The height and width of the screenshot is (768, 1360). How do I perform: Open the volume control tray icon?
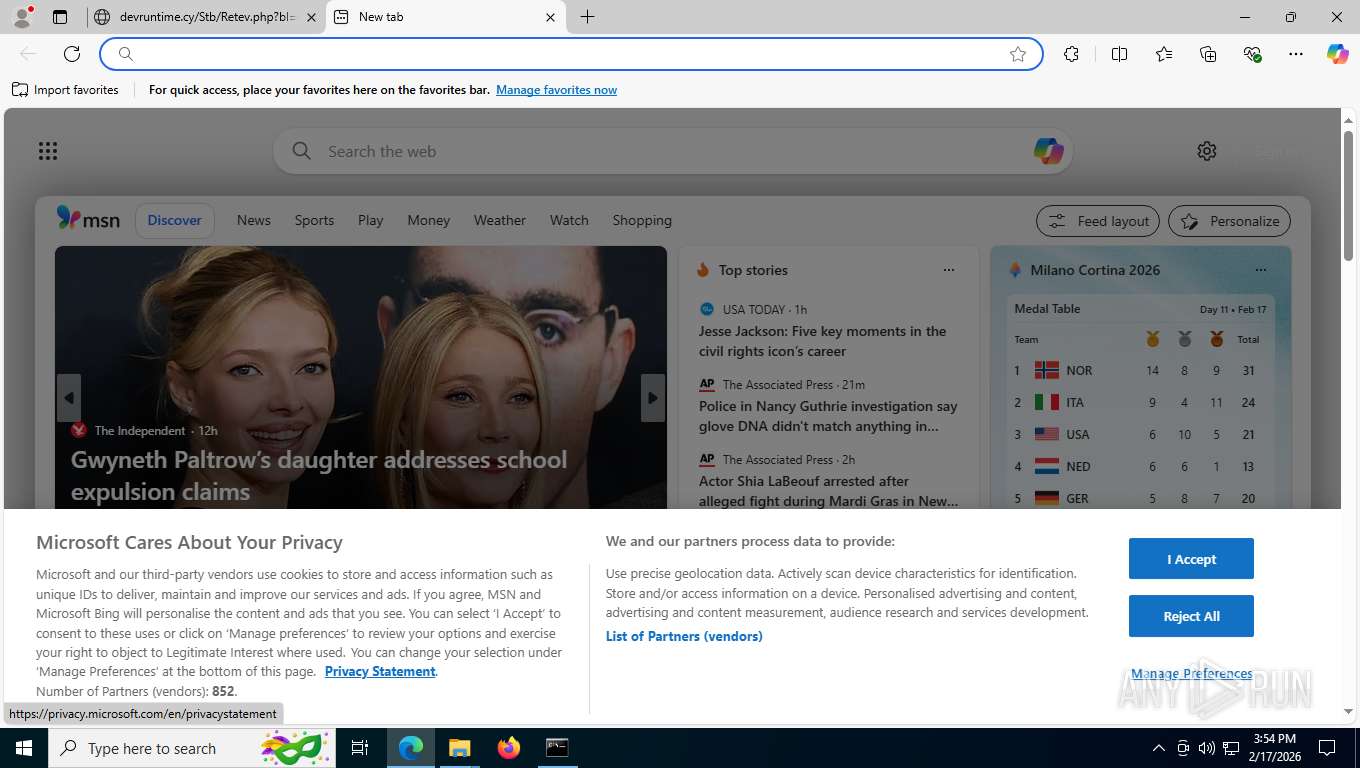pos(1207,747)
